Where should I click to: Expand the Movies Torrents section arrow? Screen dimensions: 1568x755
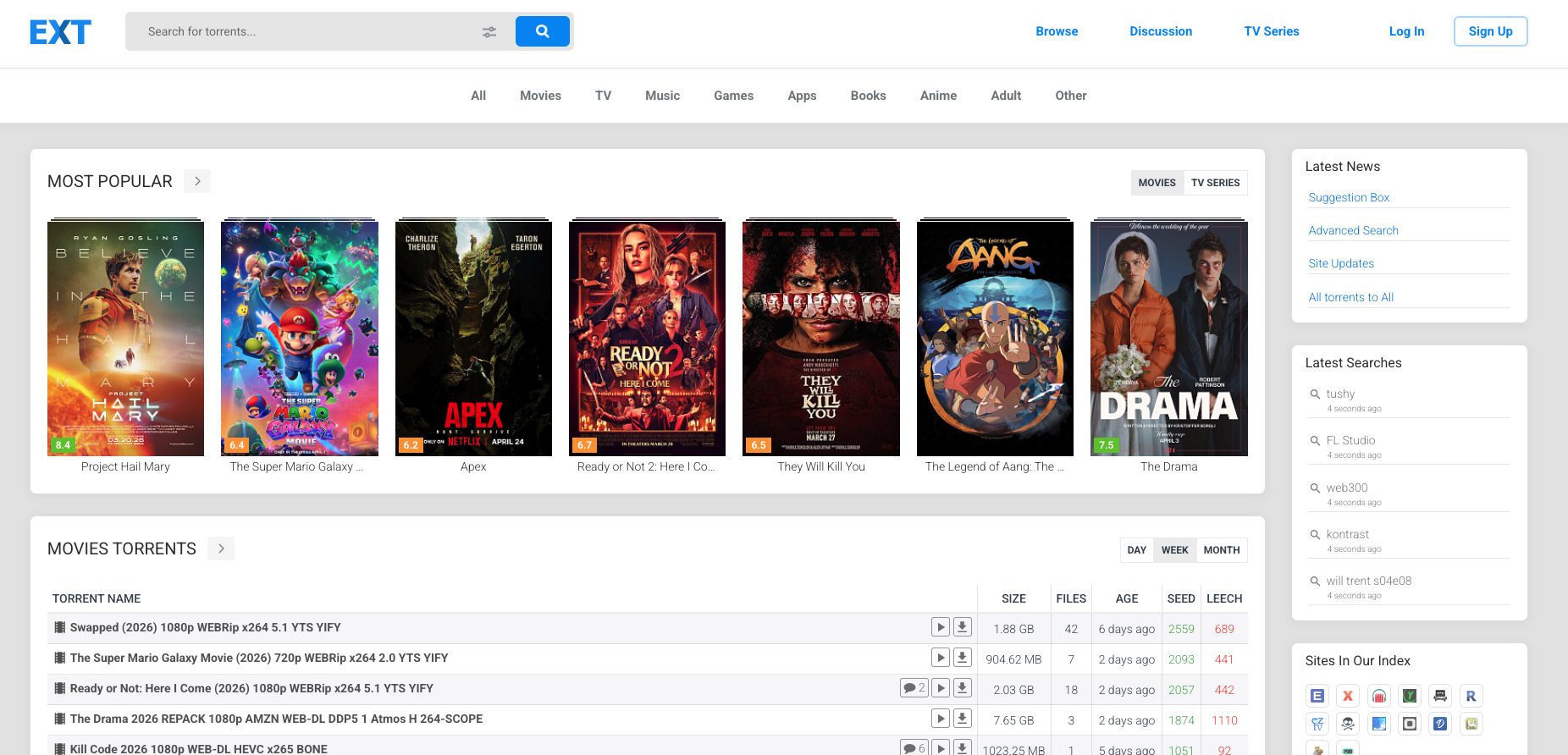(221, 548)
